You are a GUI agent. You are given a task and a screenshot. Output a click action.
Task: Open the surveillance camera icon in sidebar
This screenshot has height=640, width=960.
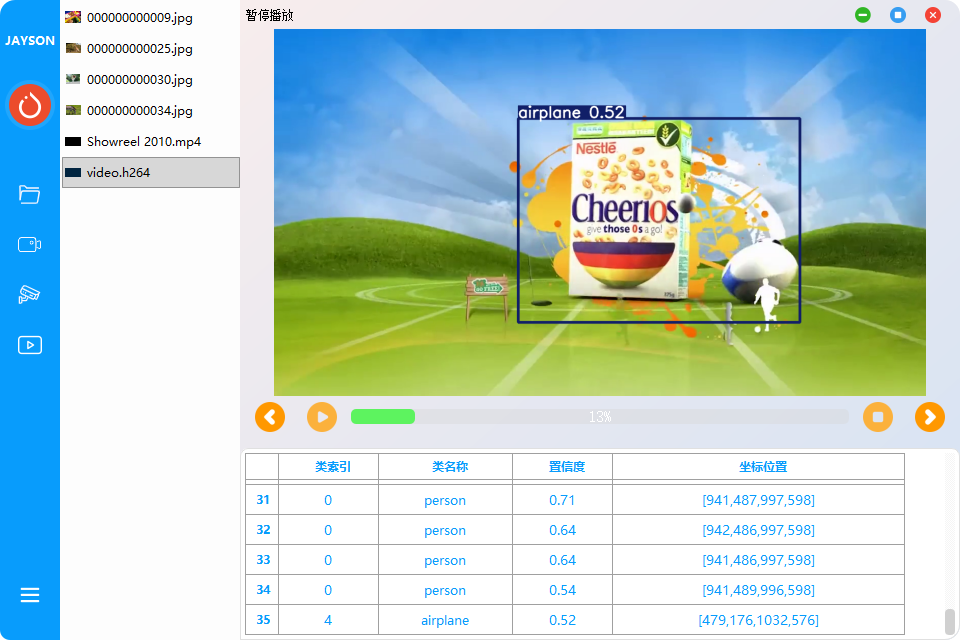tap(29, 295)
